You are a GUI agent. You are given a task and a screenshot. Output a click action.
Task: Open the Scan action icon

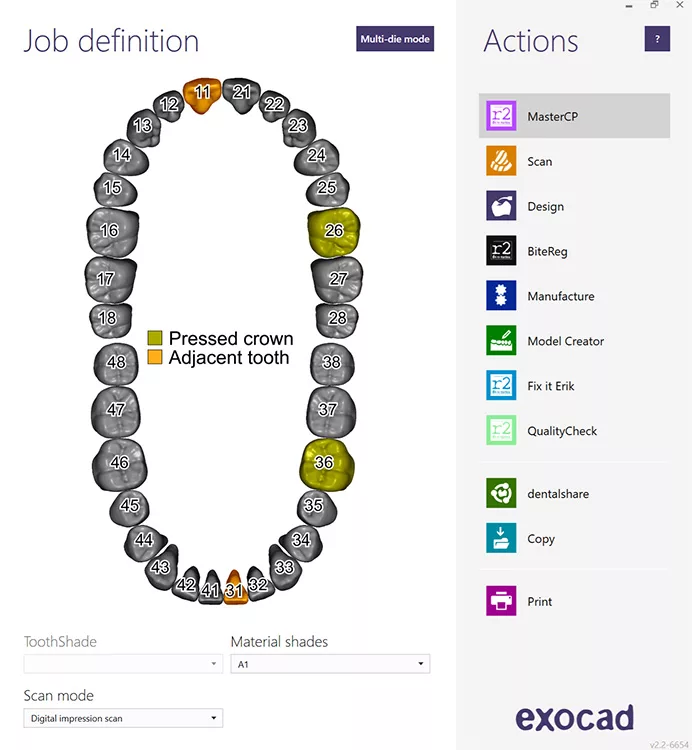501,161
